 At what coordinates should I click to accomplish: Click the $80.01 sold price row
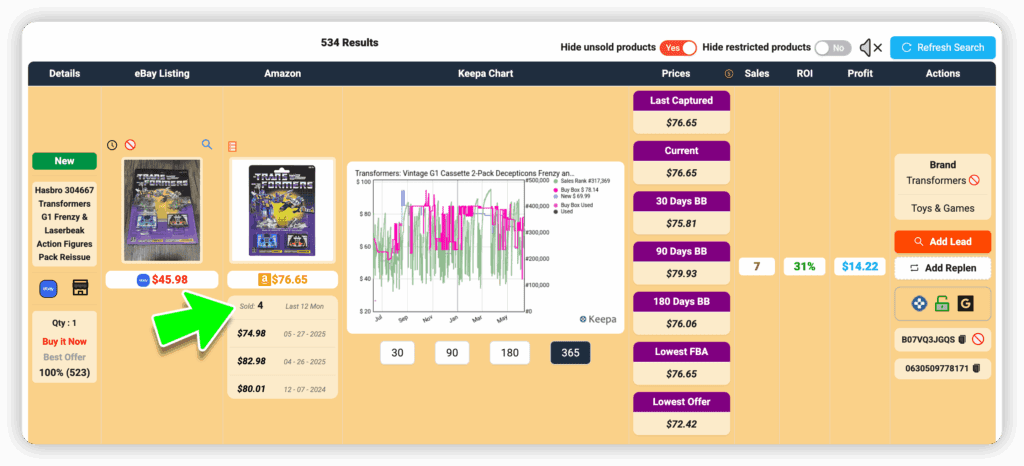(282, 388)
